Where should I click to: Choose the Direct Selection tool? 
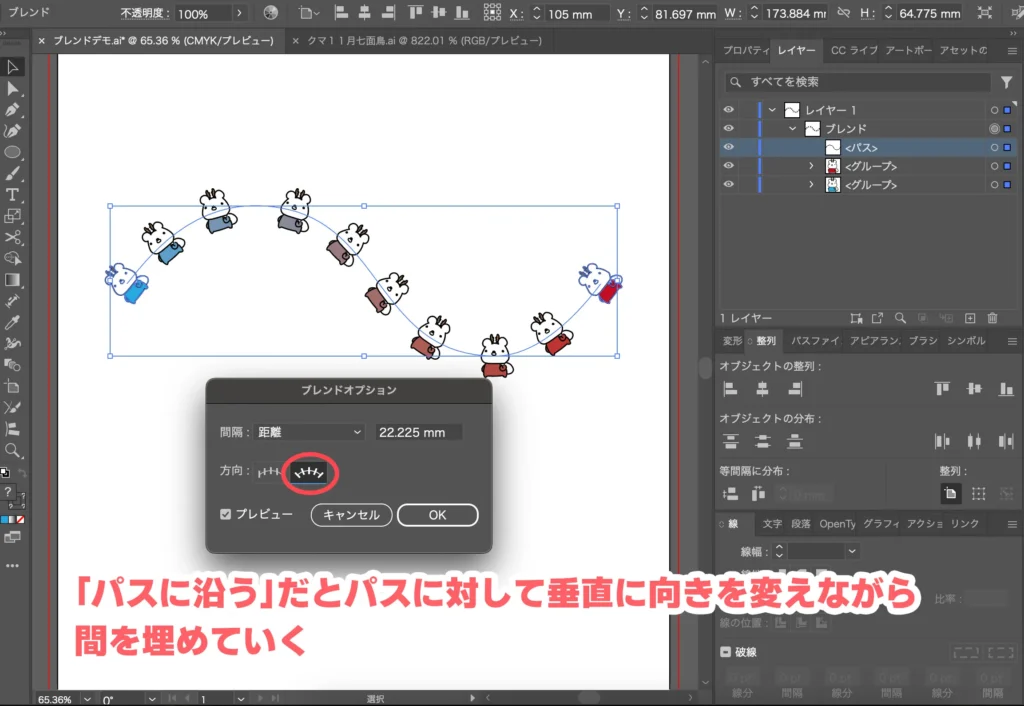tap(13, 89)
